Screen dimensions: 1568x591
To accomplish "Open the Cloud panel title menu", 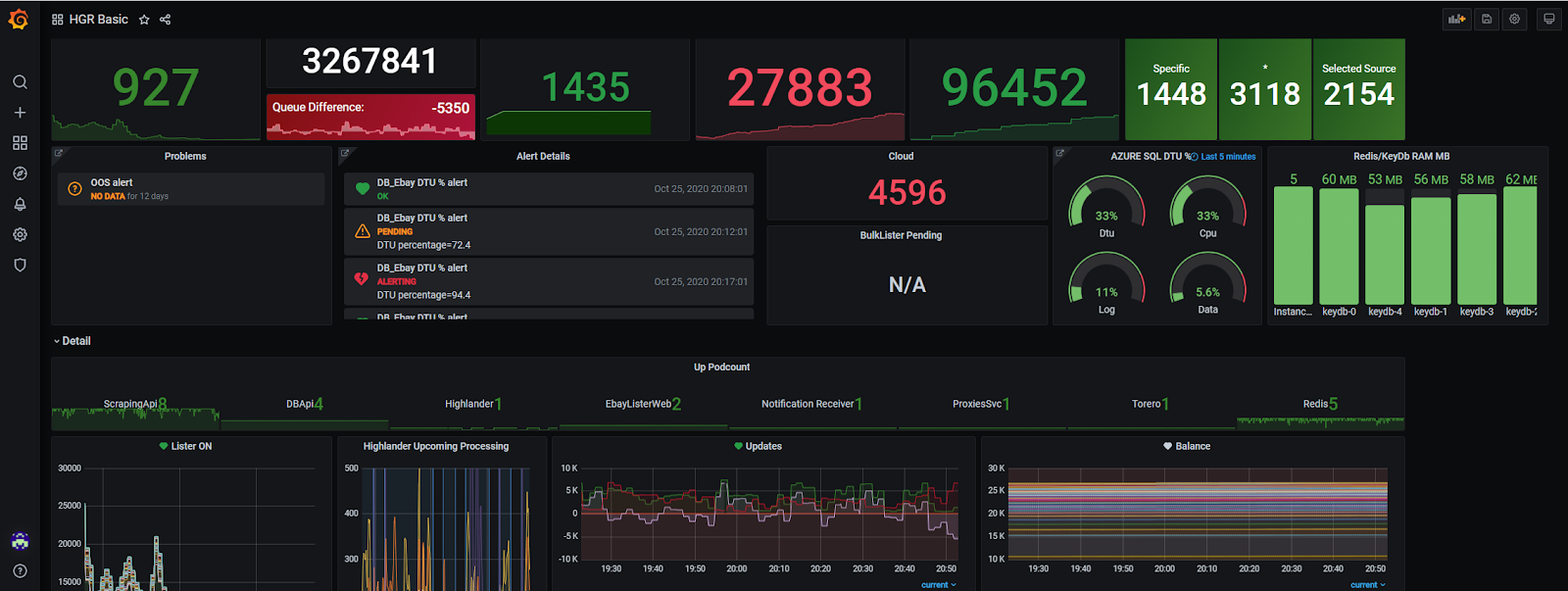I will click(901, 156).
